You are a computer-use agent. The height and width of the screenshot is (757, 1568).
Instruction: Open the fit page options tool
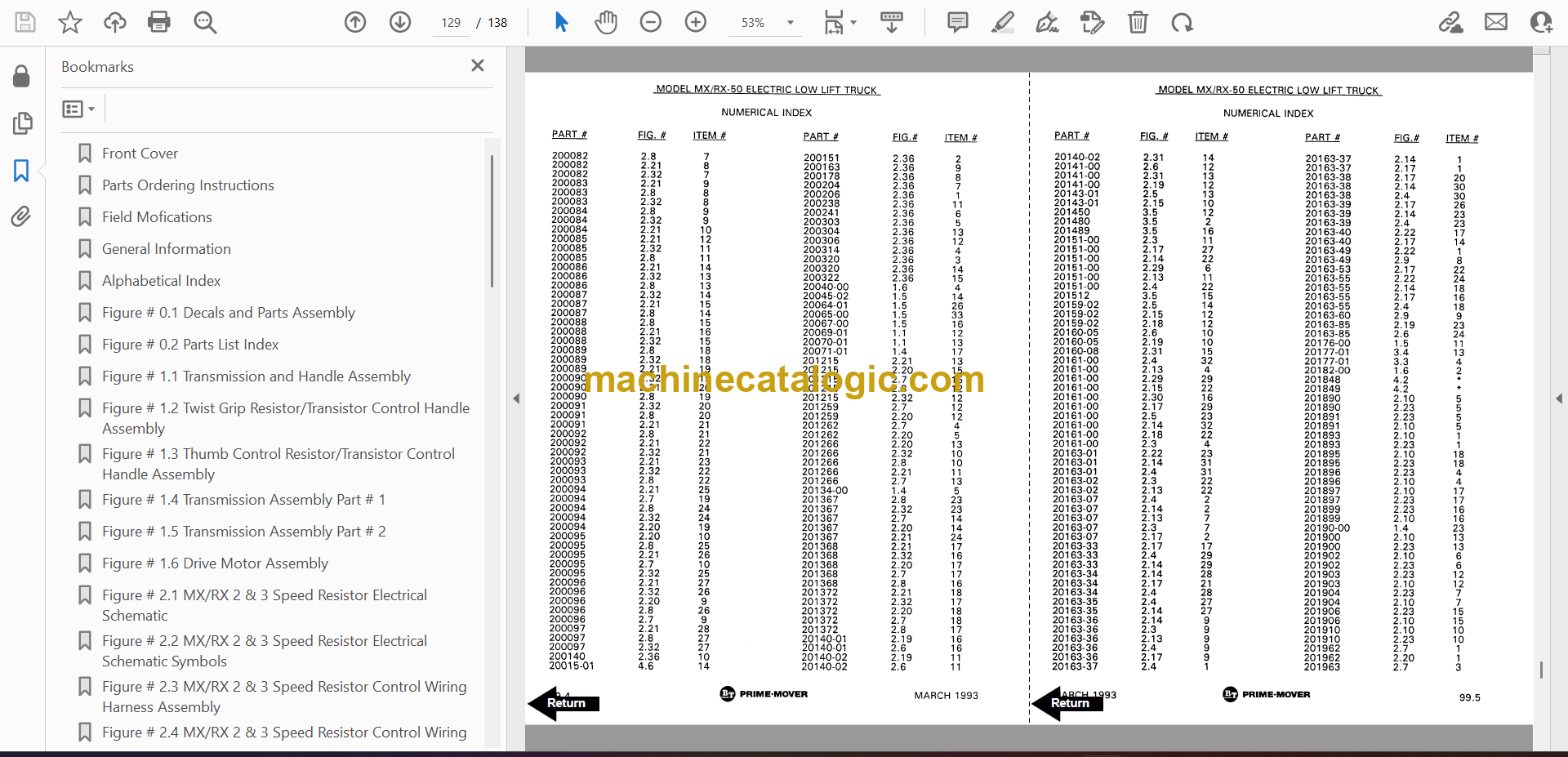840,22
